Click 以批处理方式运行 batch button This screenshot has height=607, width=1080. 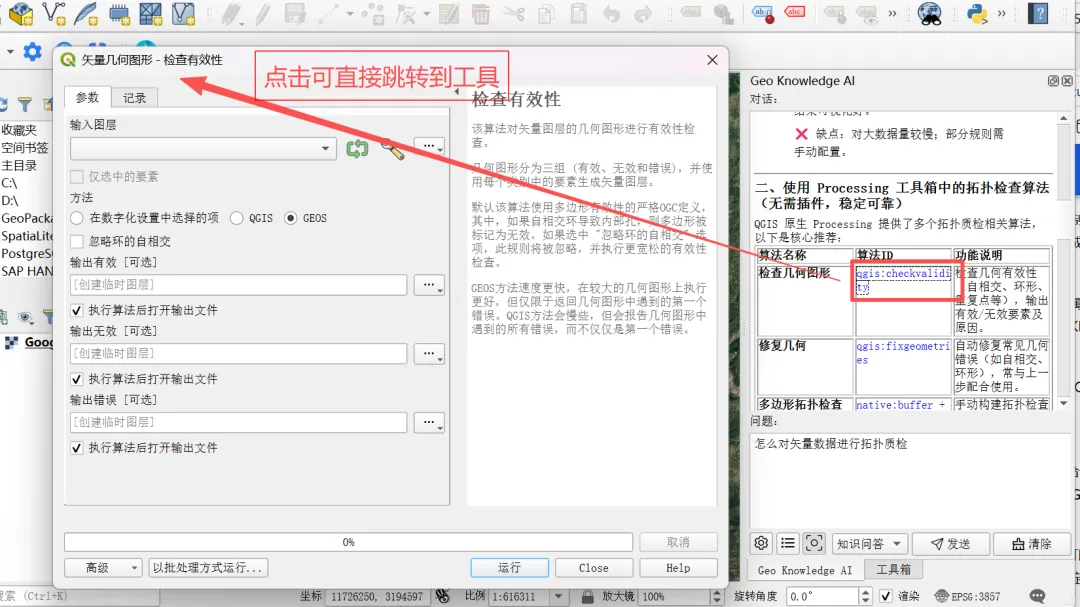tap(207, 568)
